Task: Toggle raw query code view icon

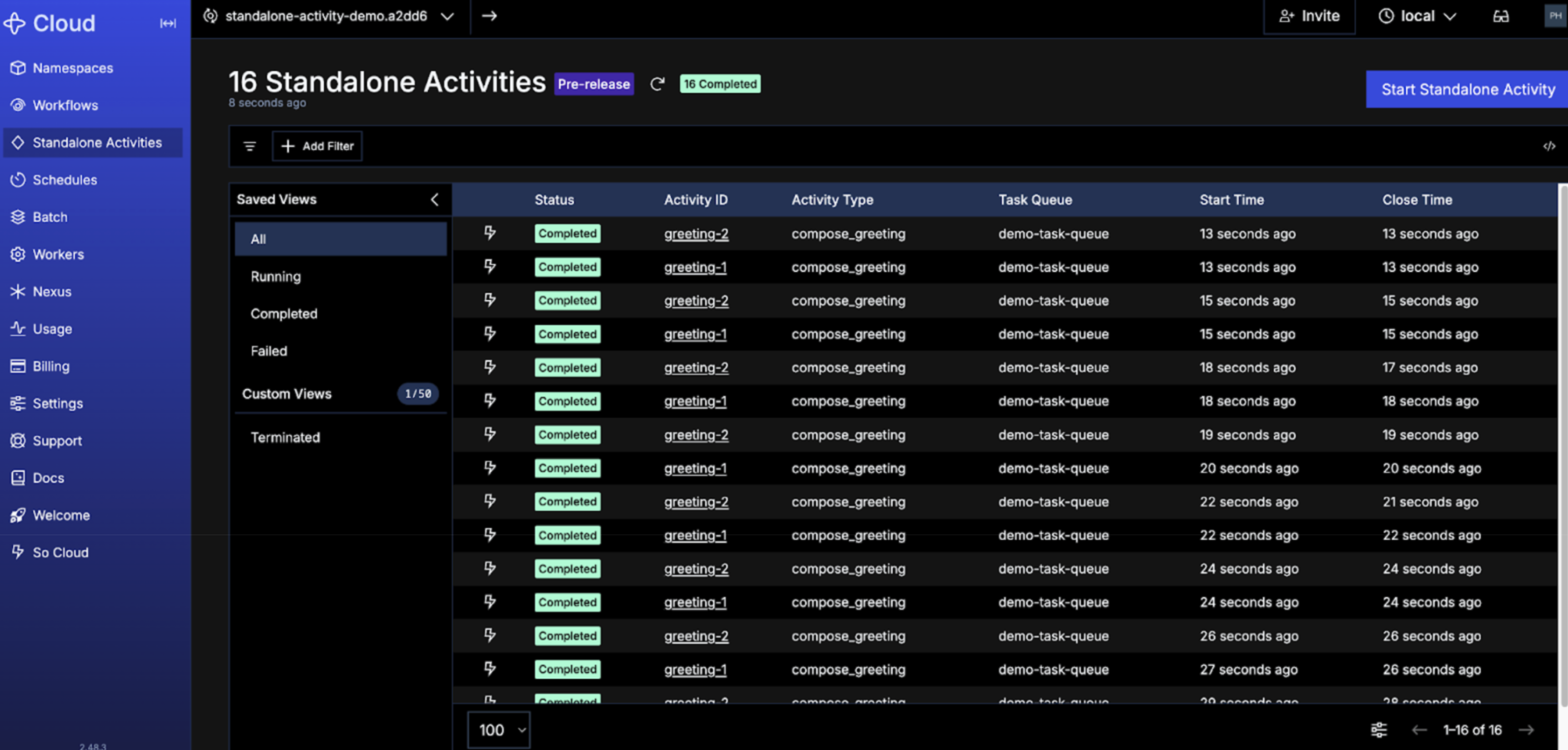Action: tap(1549, 146)
